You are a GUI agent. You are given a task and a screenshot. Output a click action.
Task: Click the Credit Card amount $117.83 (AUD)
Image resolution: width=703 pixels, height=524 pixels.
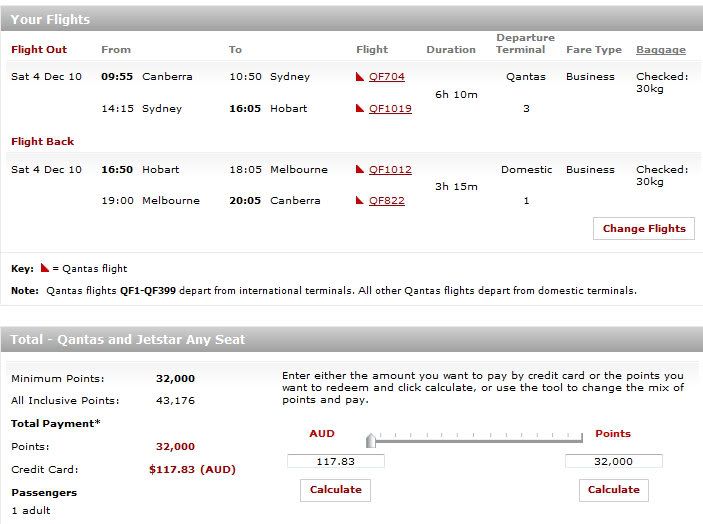[x=192, y=469]
